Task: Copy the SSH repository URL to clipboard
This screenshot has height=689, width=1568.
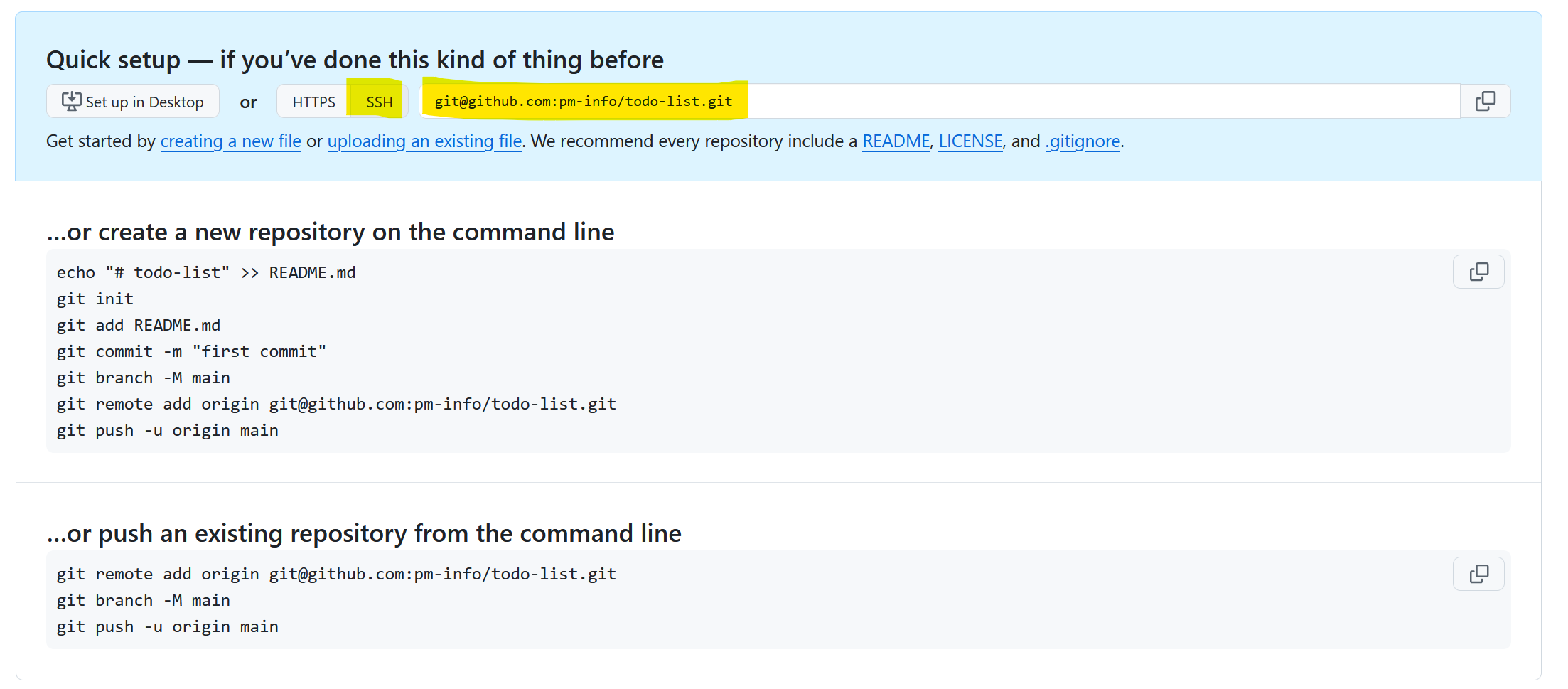Action: [x=1485, y=102]
